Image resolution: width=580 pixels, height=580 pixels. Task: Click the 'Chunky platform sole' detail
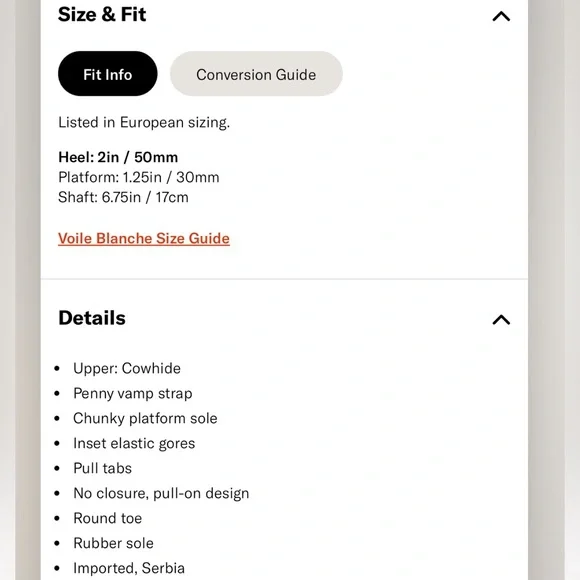point(145,418)
